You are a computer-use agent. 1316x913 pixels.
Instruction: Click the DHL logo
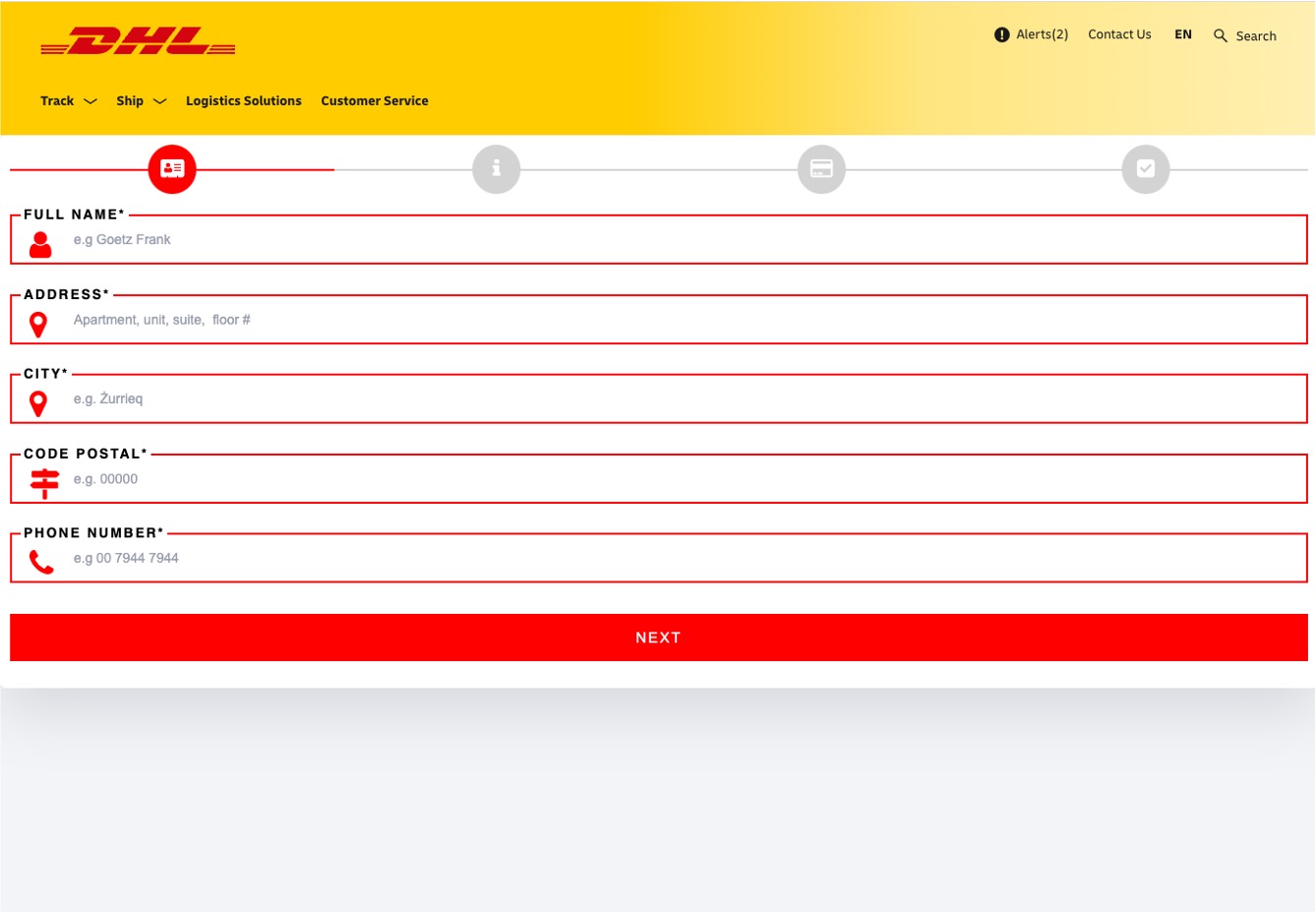pyautogui.click(x=137, y=39)
